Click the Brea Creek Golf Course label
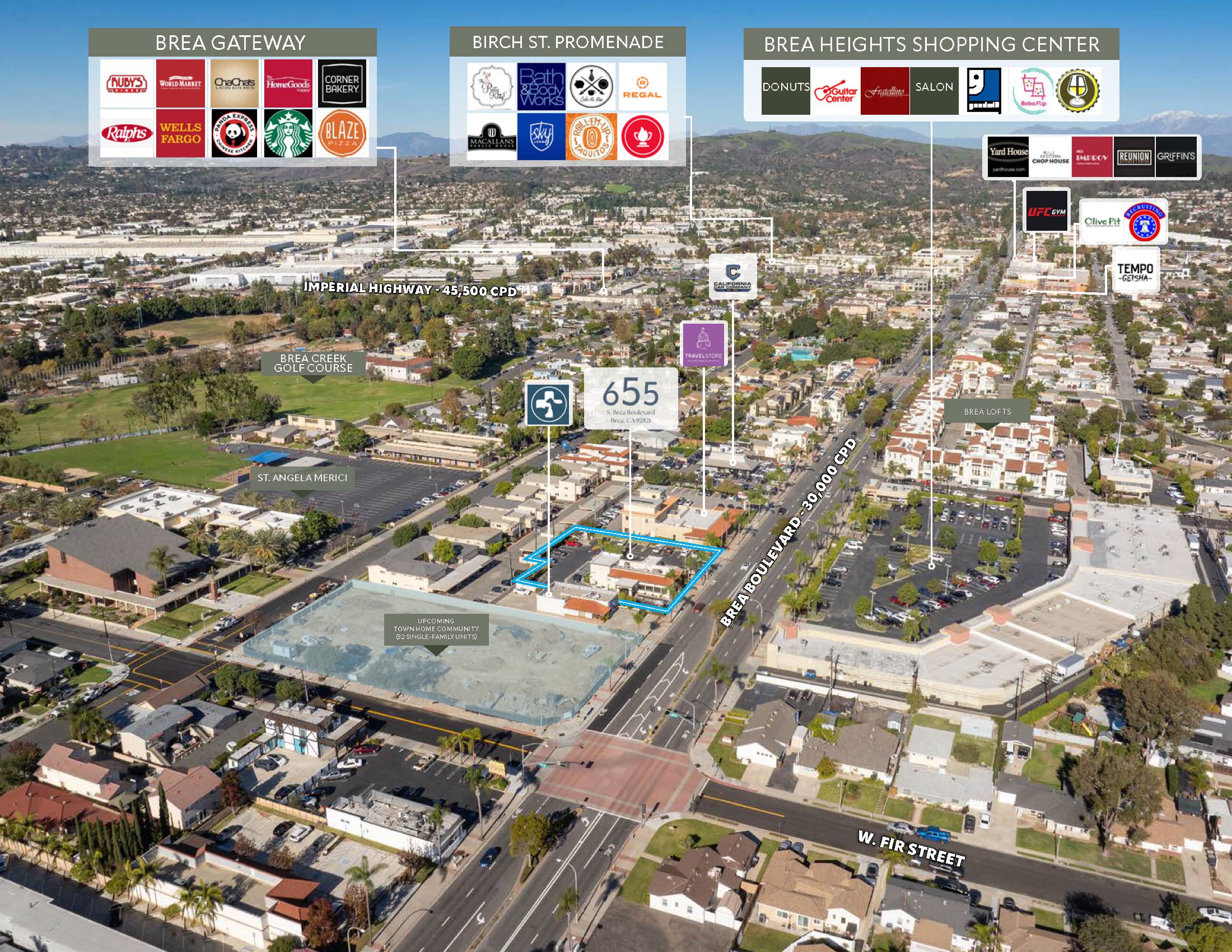 tap(313, 363)
